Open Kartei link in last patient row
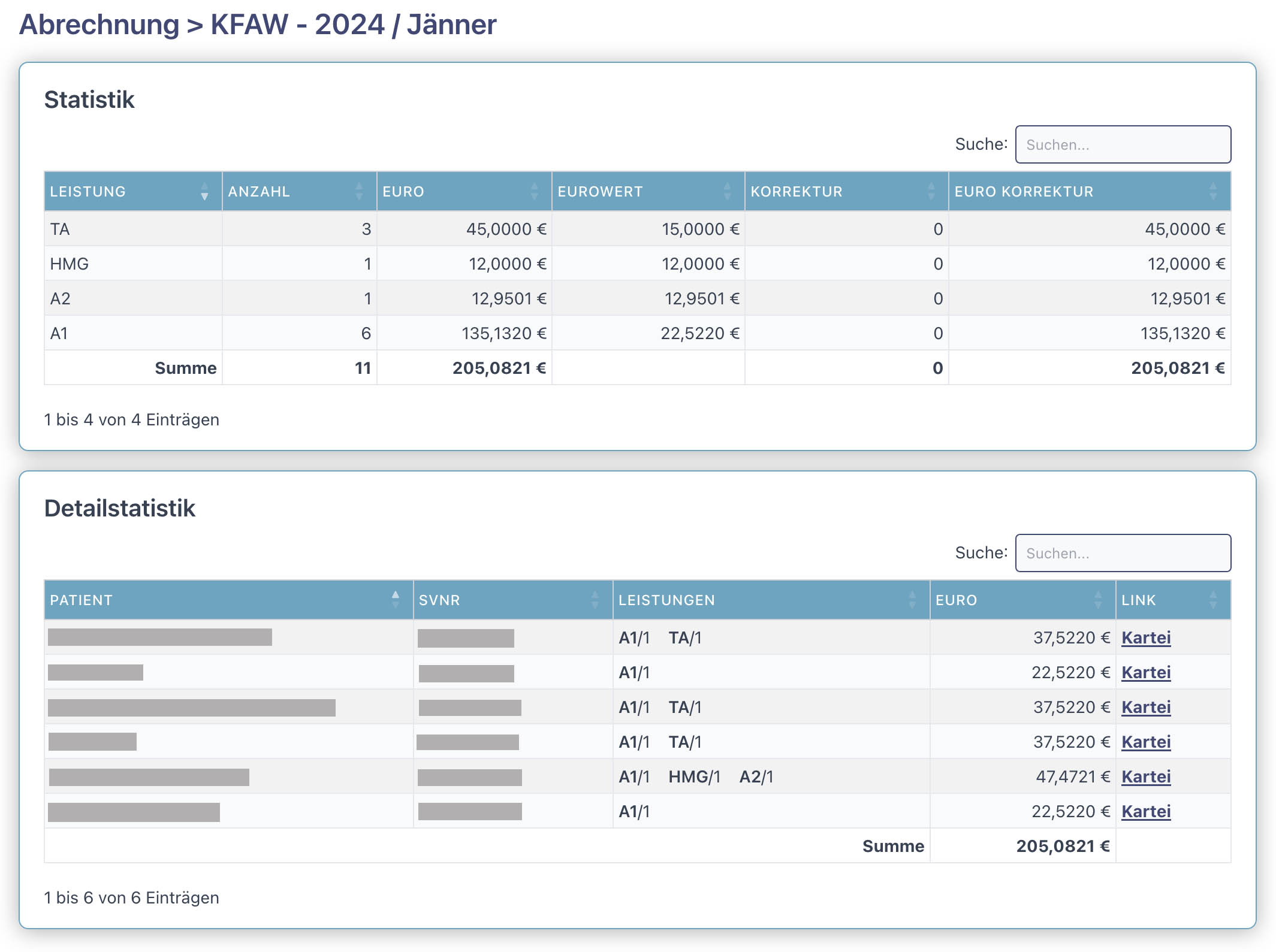 point(1145,811)
